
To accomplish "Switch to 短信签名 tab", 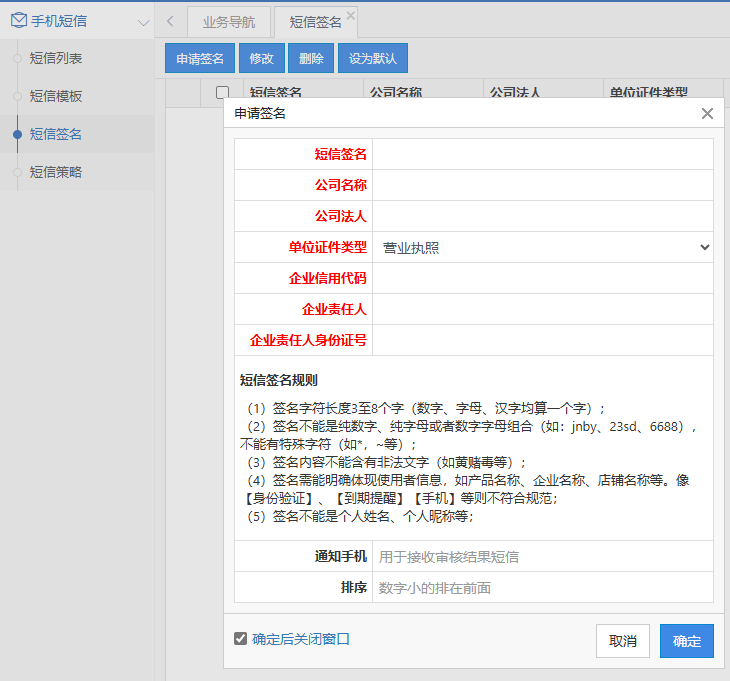I will coord(315,22).
